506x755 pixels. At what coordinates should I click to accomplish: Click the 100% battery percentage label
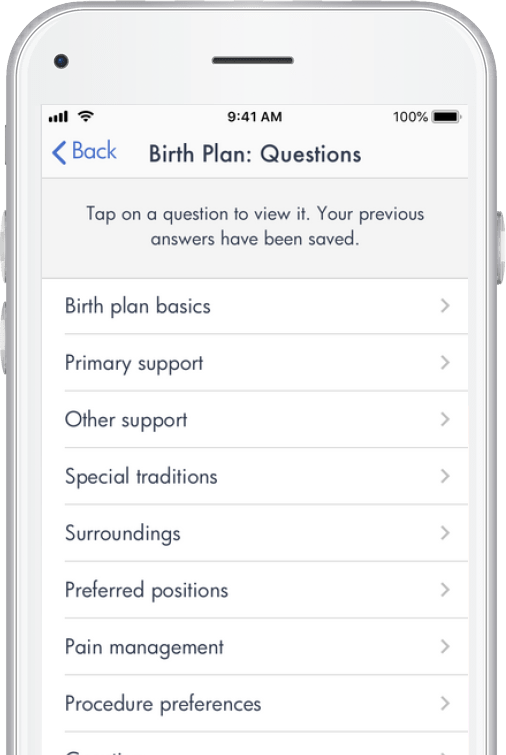pos(410,117)
